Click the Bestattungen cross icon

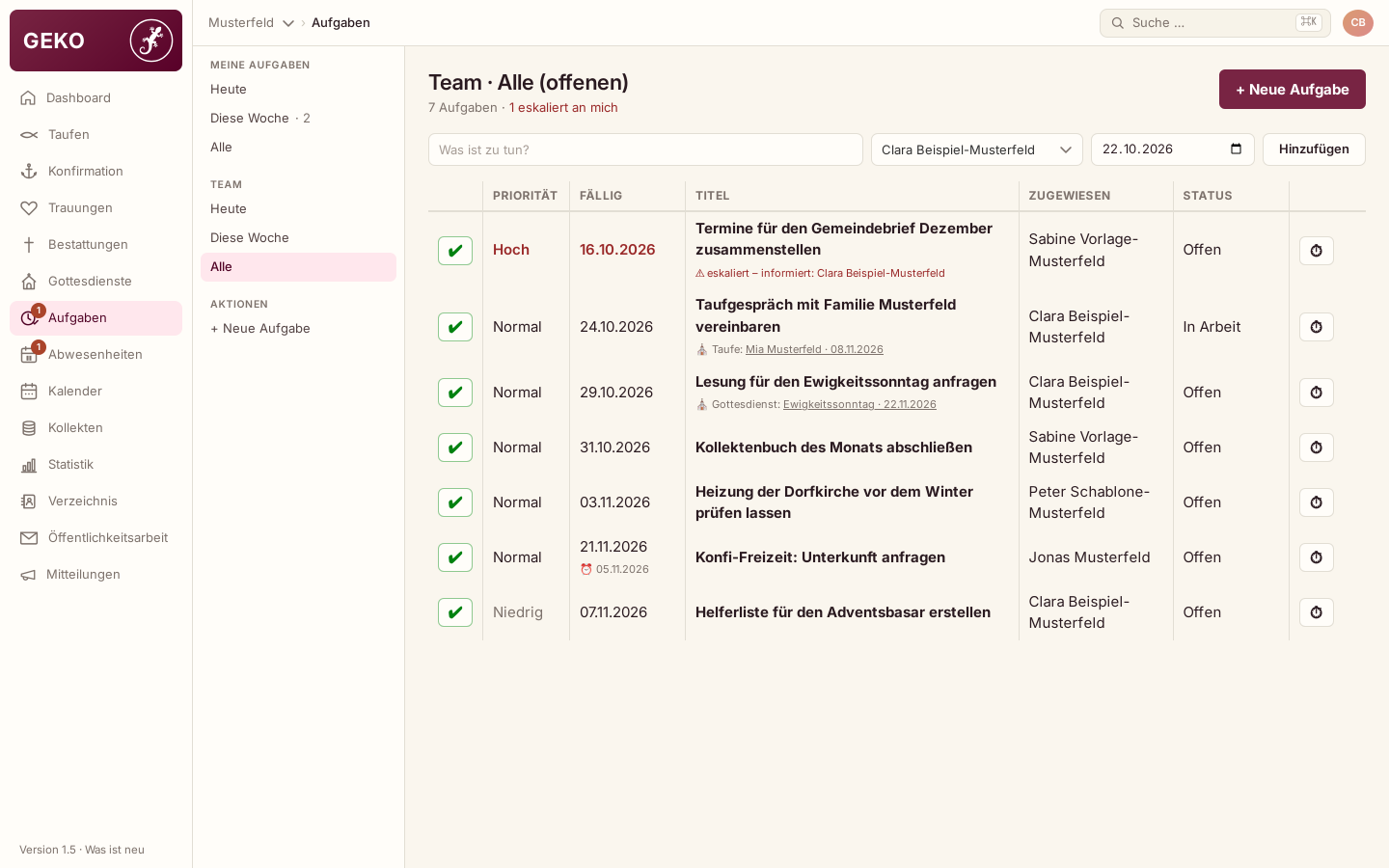(x=29, y=244)
